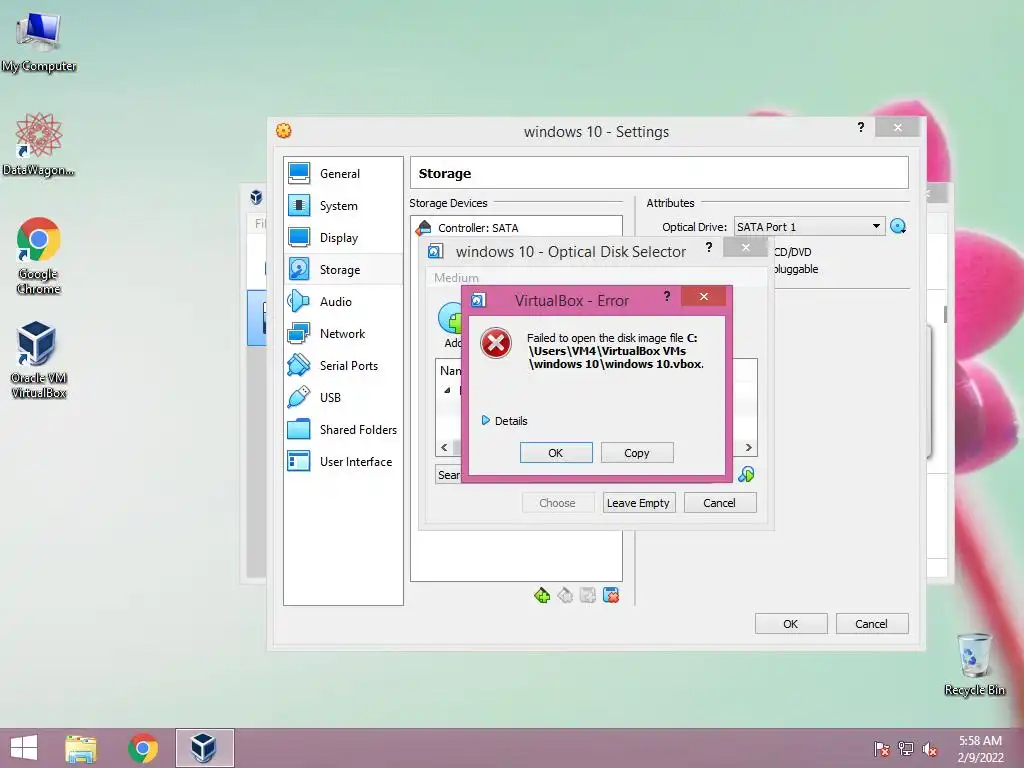Viewport: 1024px width, 768px height.
Task: Click OK in windows 10 Settings
Action: [x=791, y=624]
